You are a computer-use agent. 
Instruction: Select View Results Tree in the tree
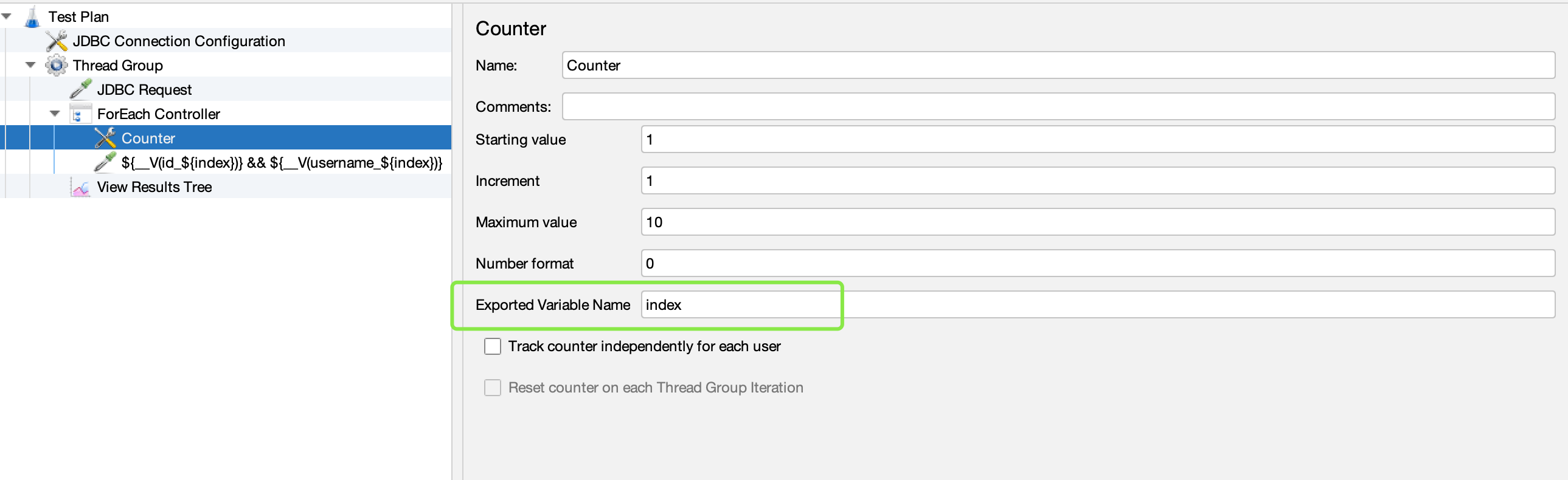pyautogui.click(x=154, y=187)
